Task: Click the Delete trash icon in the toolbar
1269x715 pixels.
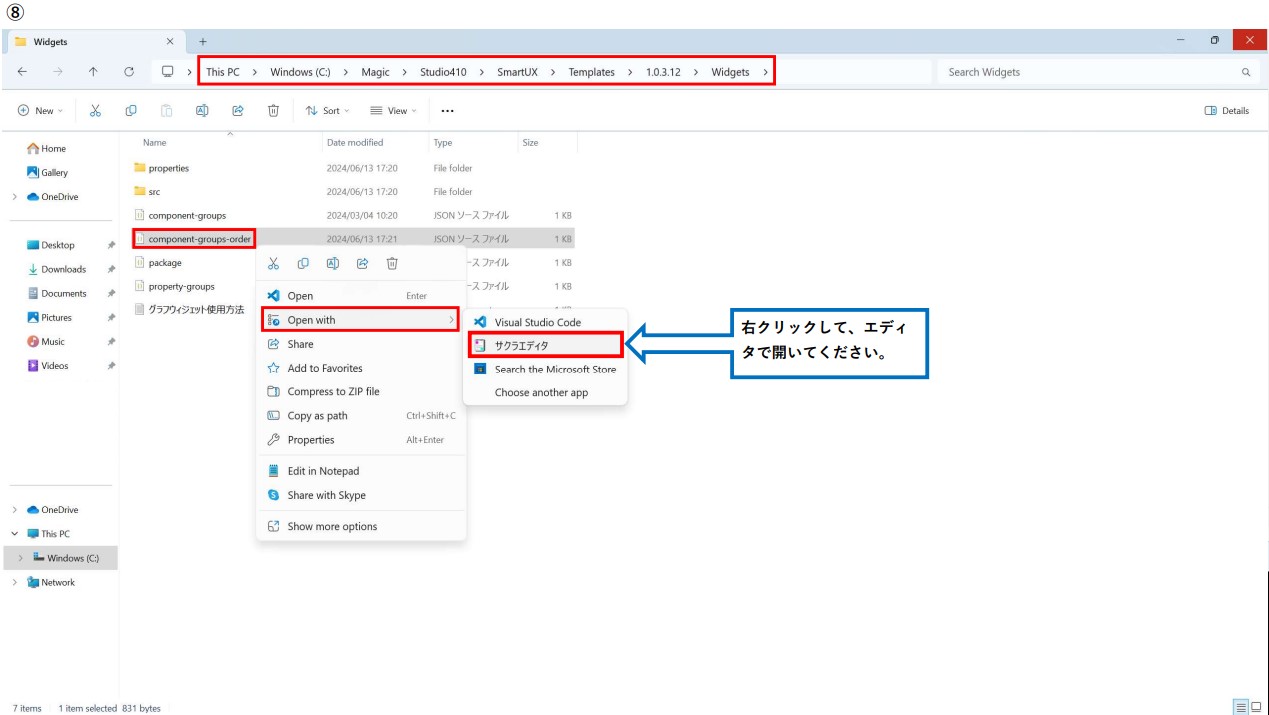Action: point(273,111)
